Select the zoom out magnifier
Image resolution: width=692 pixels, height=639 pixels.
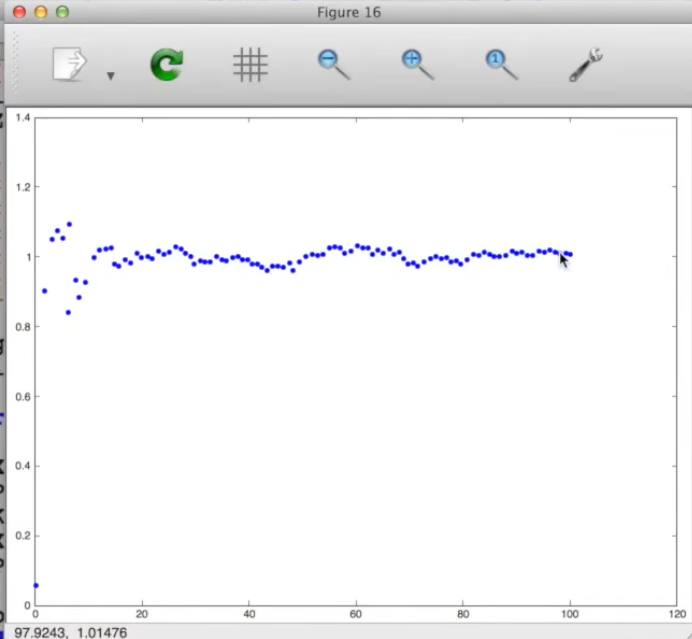(334, 64)
